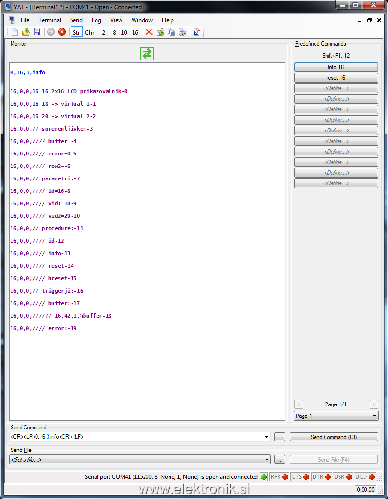
Task: Click the small button beside Send Command field
Action: pyautogui.click(x=279, y=437)
